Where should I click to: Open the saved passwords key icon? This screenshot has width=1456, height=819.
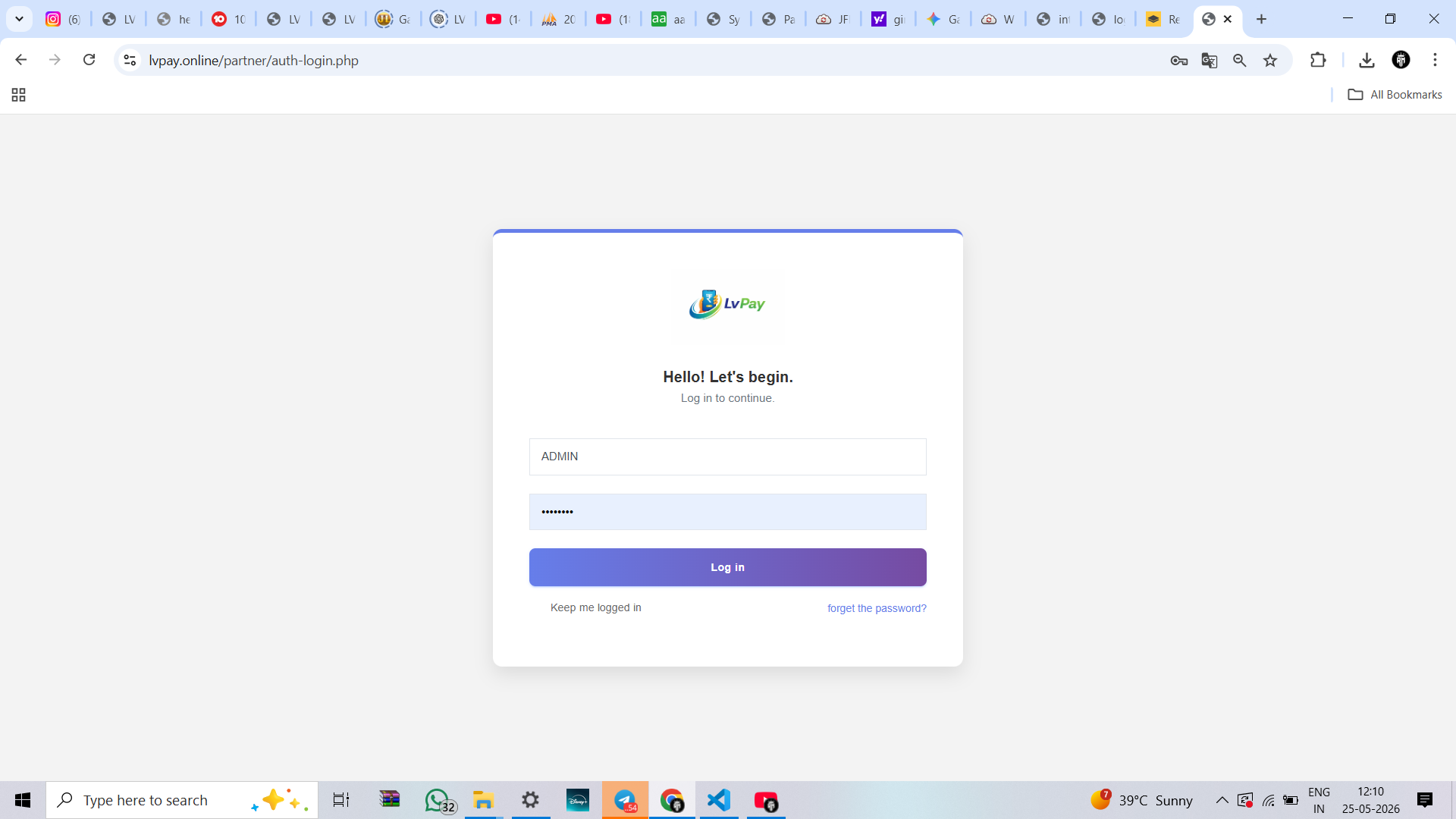pos(1178,61)
